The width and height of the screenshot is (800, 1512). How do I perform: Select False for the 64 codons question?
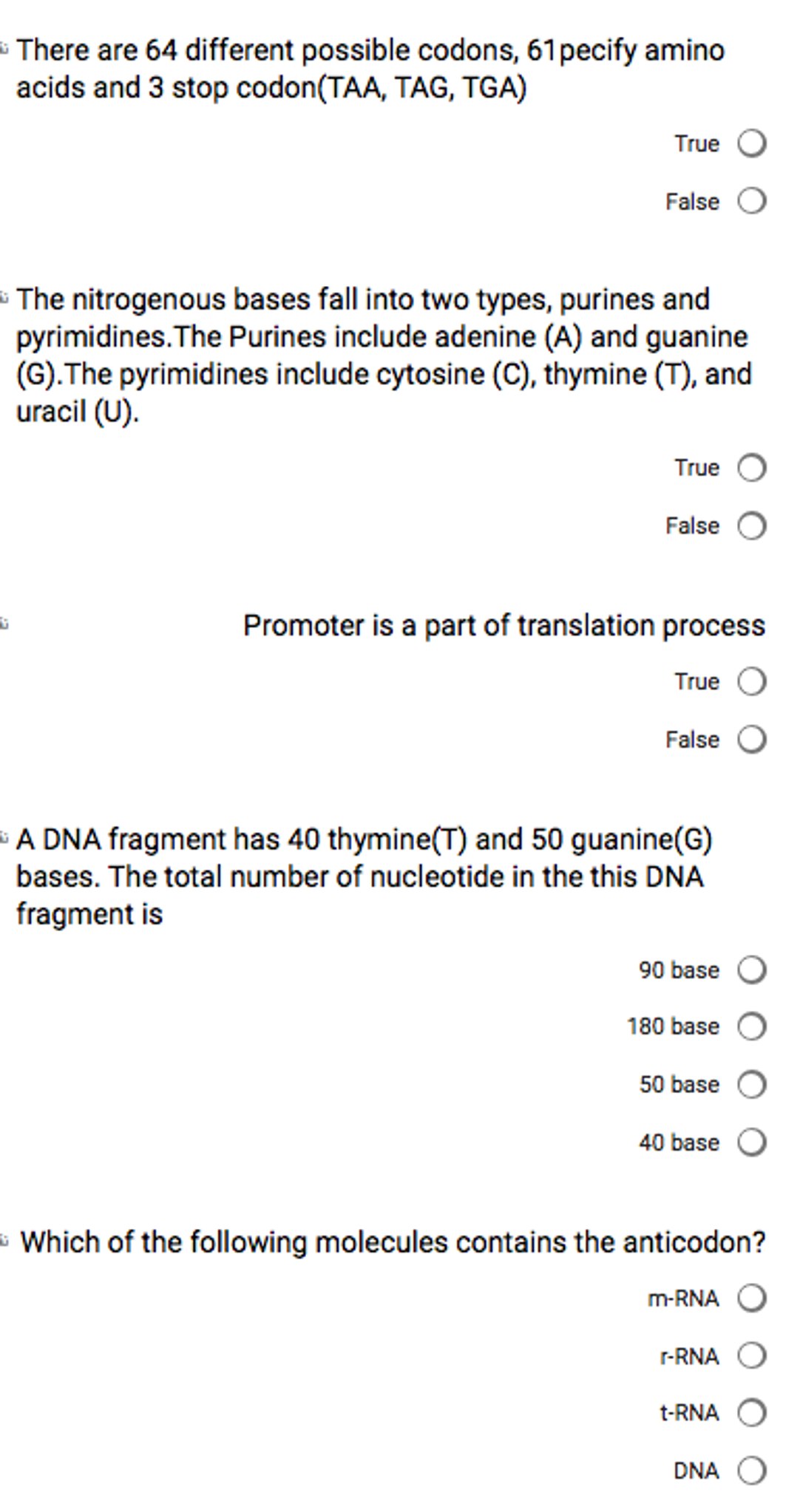753,201
